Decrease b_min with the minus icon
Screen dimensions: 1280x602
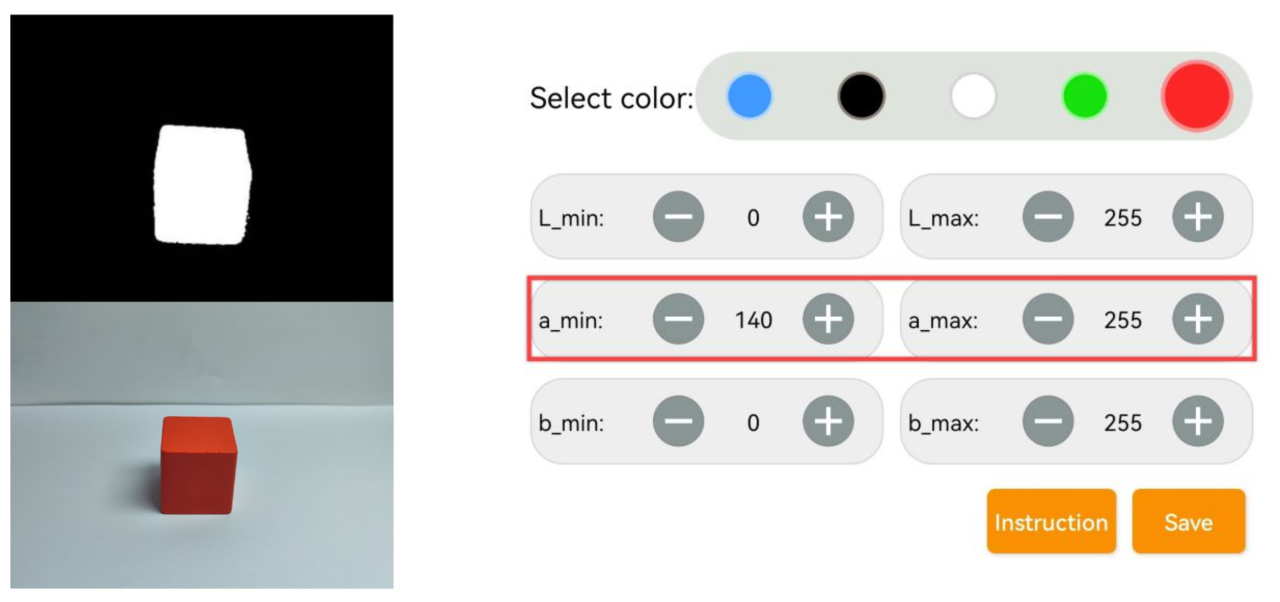pos(679,422)
